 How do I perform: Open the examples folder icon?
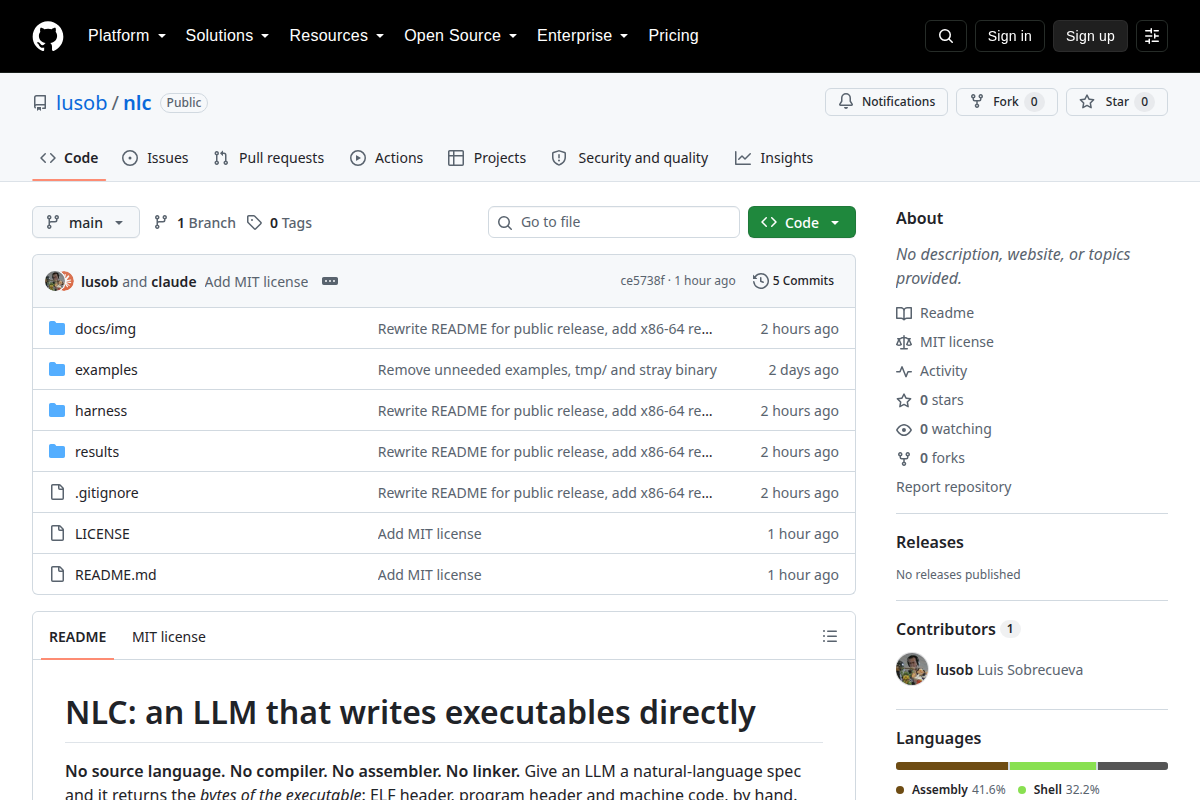[x=57, y=370]
